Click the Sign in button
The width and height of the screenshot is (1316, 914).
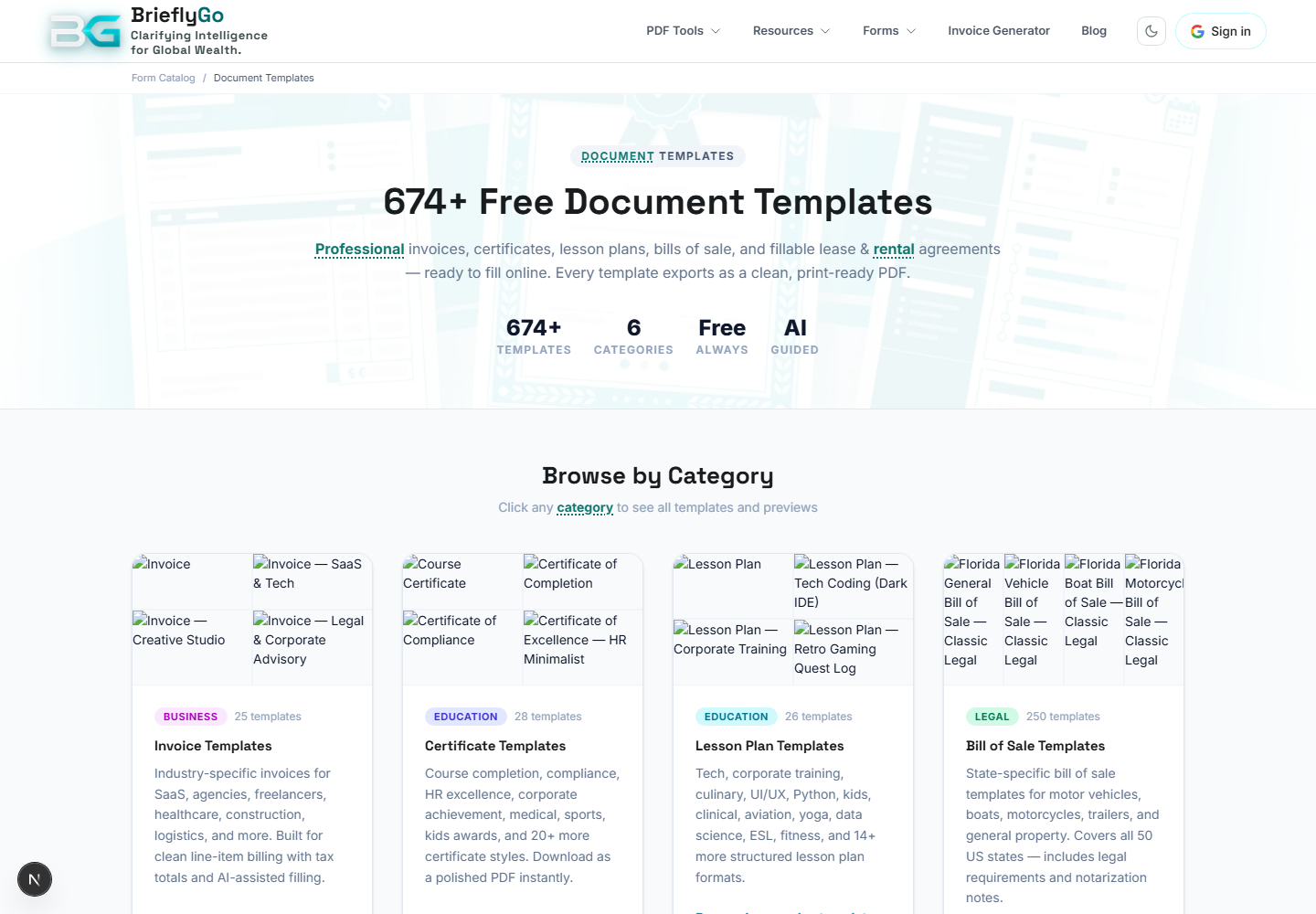pyautogui.click(x=1221, y=31)
